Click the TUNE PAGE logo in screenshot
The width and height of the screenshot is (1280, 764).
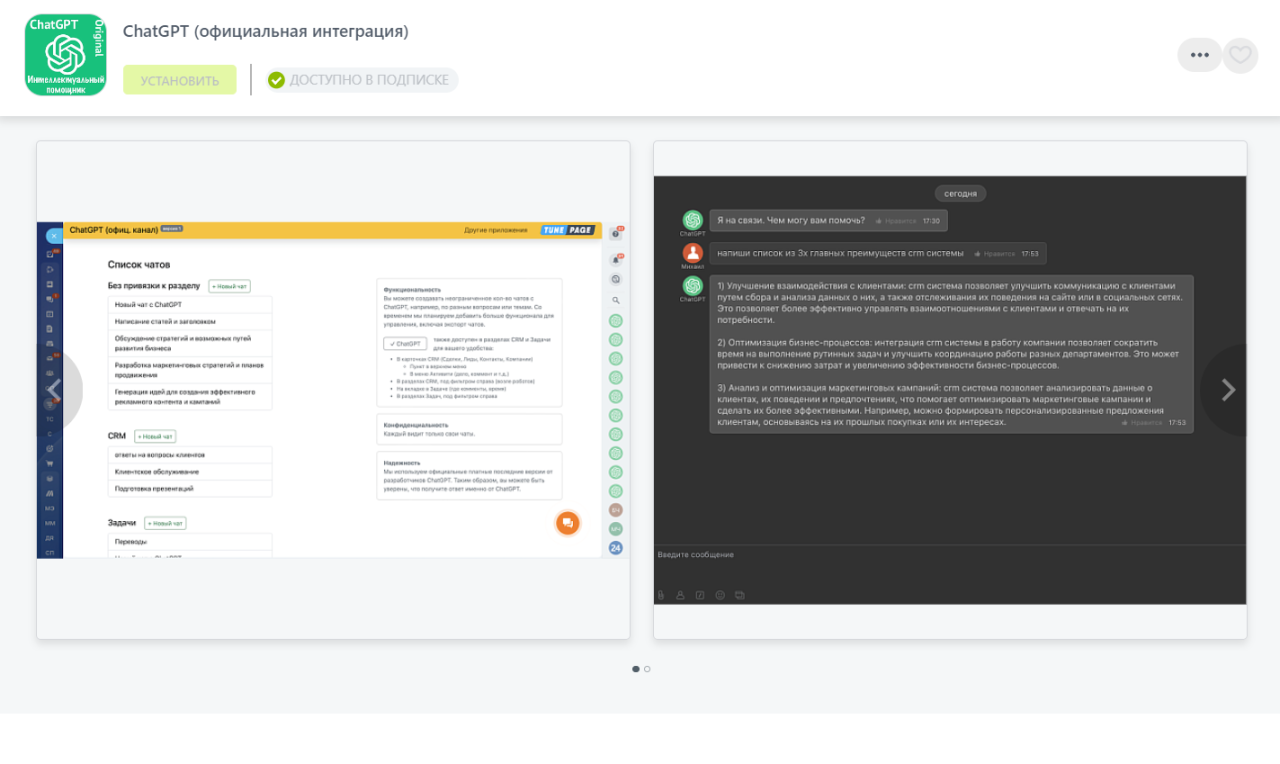(x=567, y=230)
